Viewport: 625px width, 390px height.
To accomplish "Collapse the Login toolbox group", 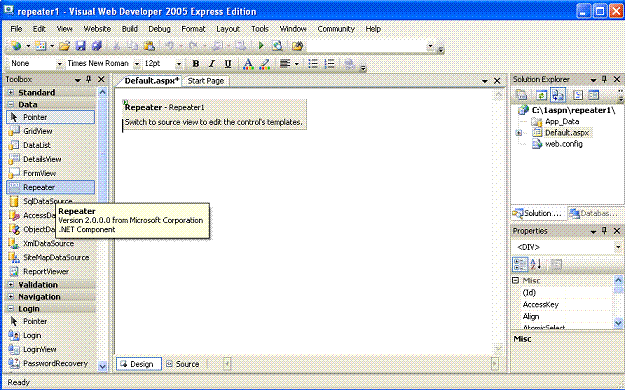I will tap(11, 309).
